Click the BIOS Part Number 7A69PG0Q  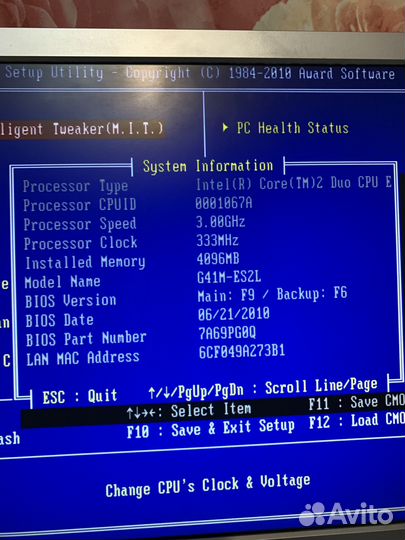pyautogui.click(x=227, y=333)
